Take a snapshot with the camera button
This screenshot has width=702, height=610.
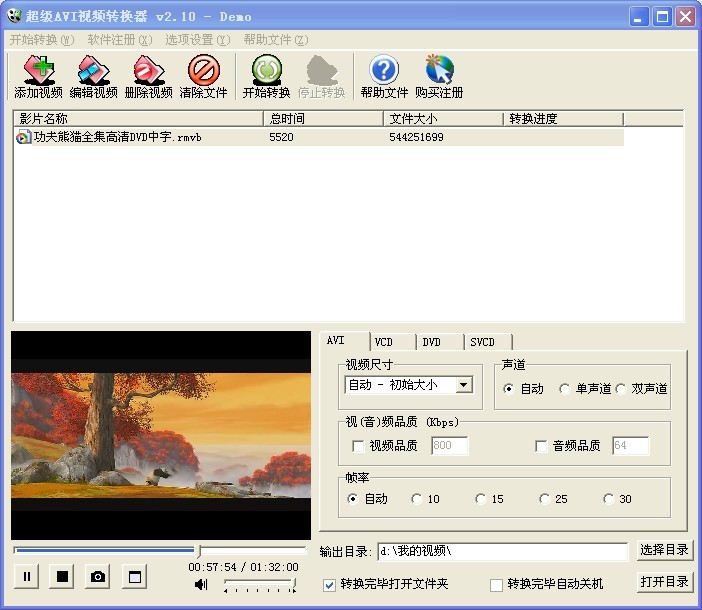point(98,576)
